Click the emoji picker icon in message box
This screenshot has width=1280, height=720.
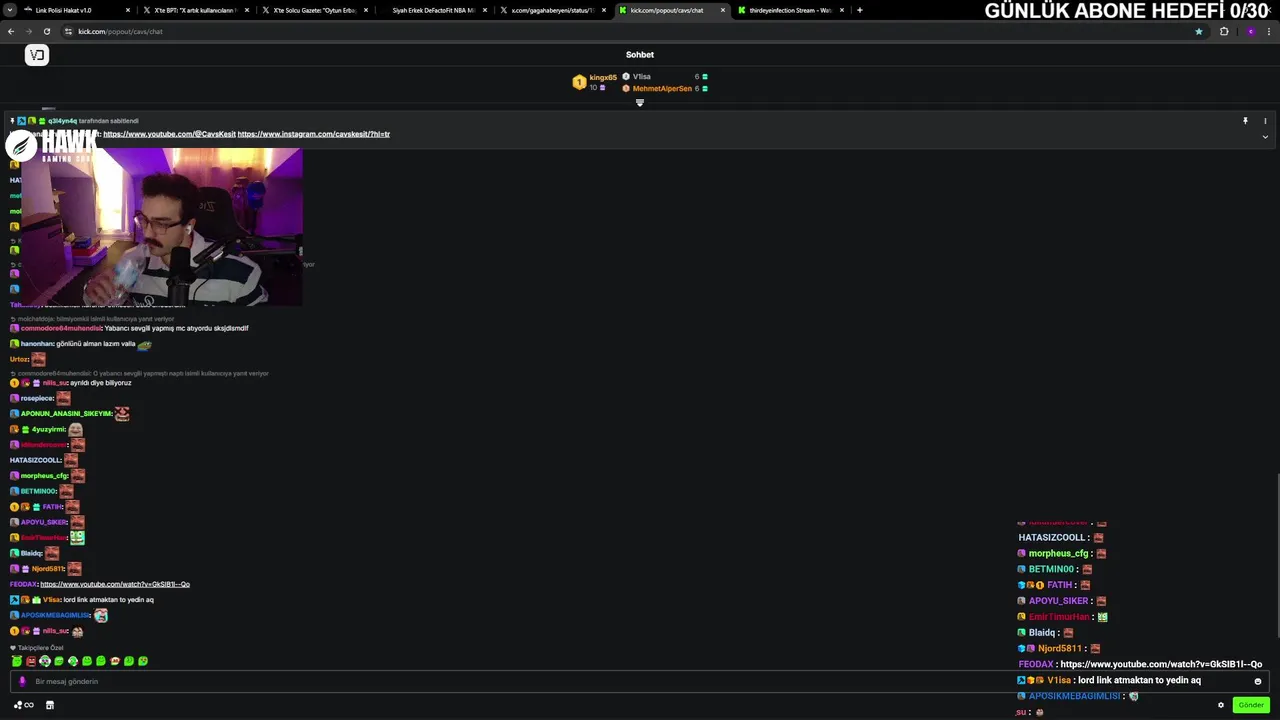(1258, 681)
